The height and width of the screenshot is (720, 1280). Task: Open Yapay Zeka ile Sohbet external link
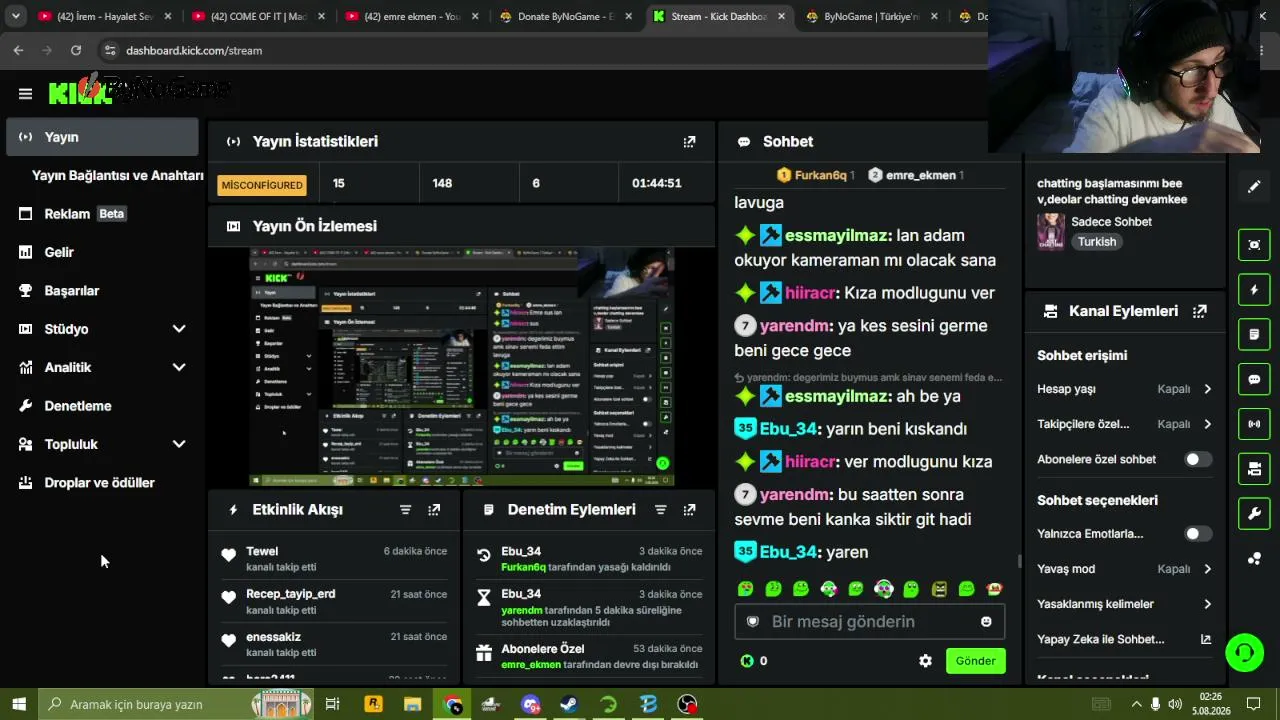pyautogui.click(x=1206, y=640)
